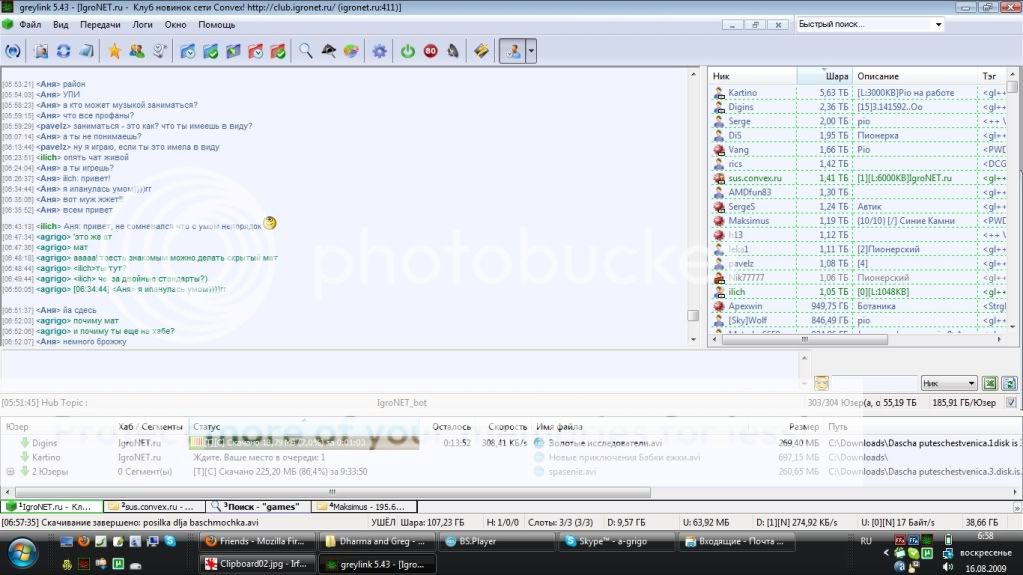Sort user list by Шара column header
The height and width of the screenshot is (575, 1023).
[x=836, y=76]
